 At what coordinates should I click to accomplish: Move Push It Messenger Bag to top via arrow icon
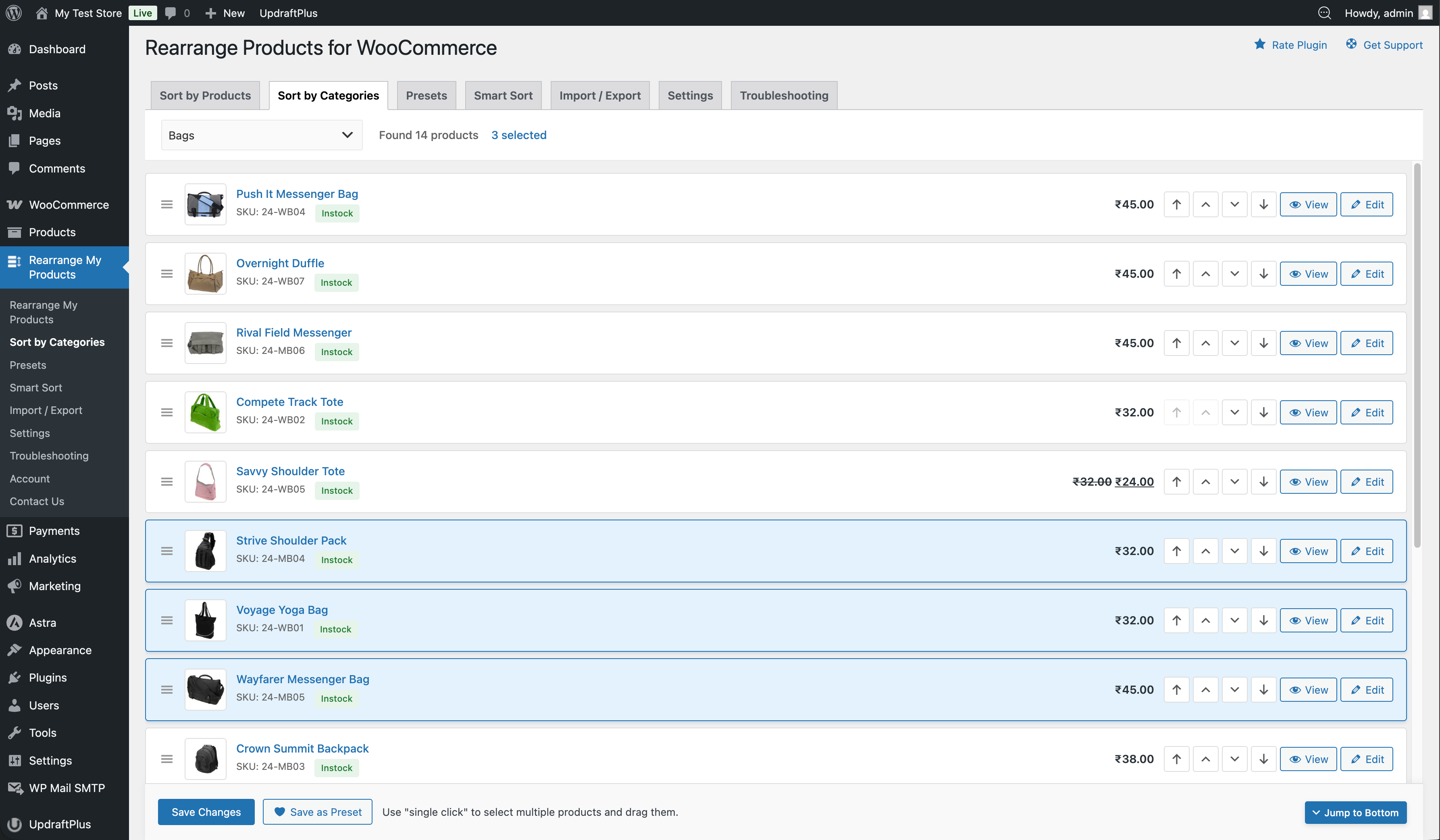1176,204
